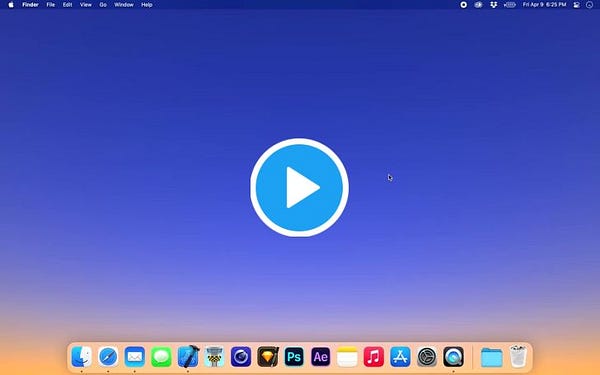Screen dimensions: 600x375
Task: Click the Siri icon in menu bar
Action: [590, 5]
